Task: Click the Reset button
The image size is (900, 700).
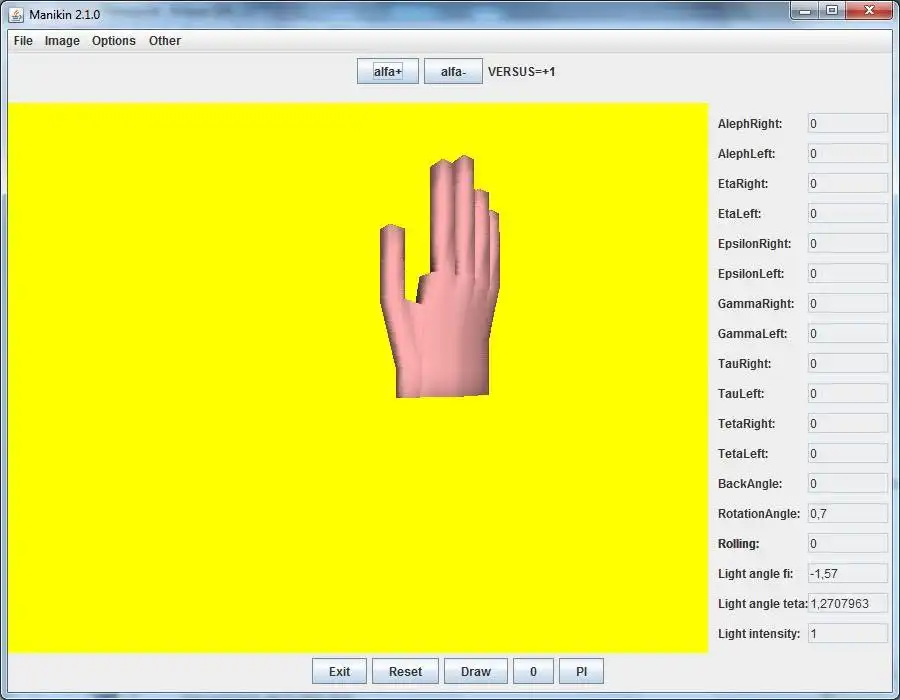Action: coord(405,671)
